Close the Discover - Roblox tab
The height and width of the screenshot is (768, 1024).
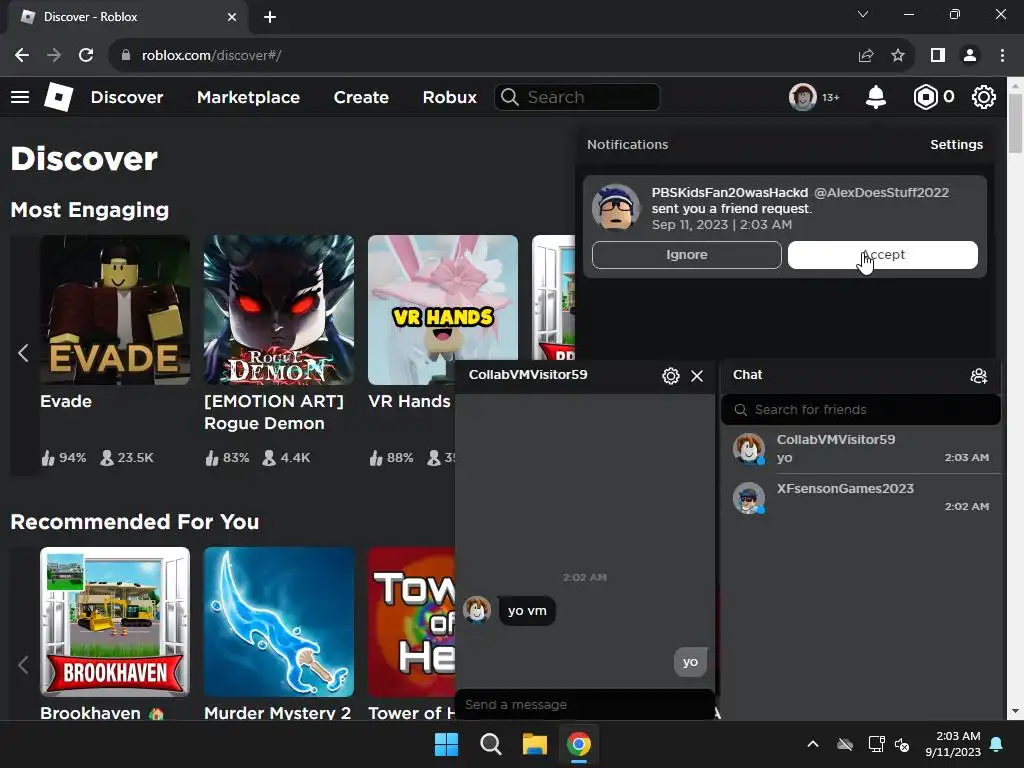[x=232, y=17]
